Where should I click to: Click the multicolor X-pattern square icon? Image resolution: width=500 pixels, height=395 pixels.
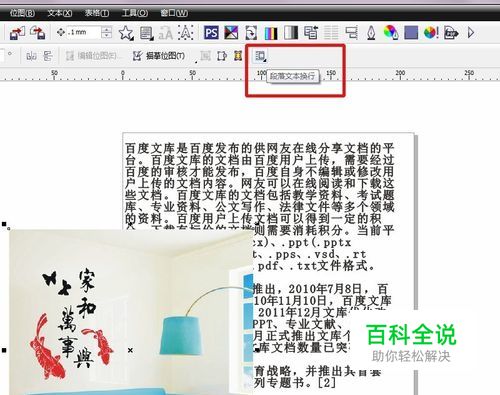point(231,33)
